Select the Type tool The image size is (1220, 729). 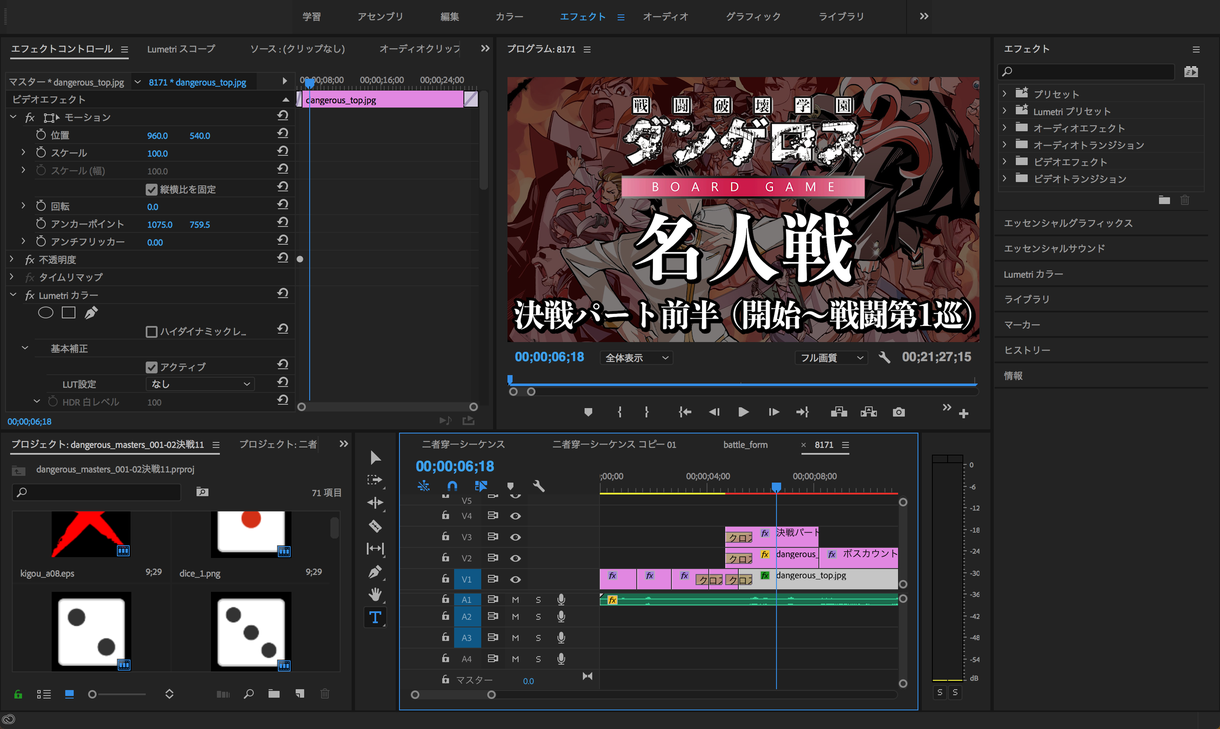click(x=375, y=618)
